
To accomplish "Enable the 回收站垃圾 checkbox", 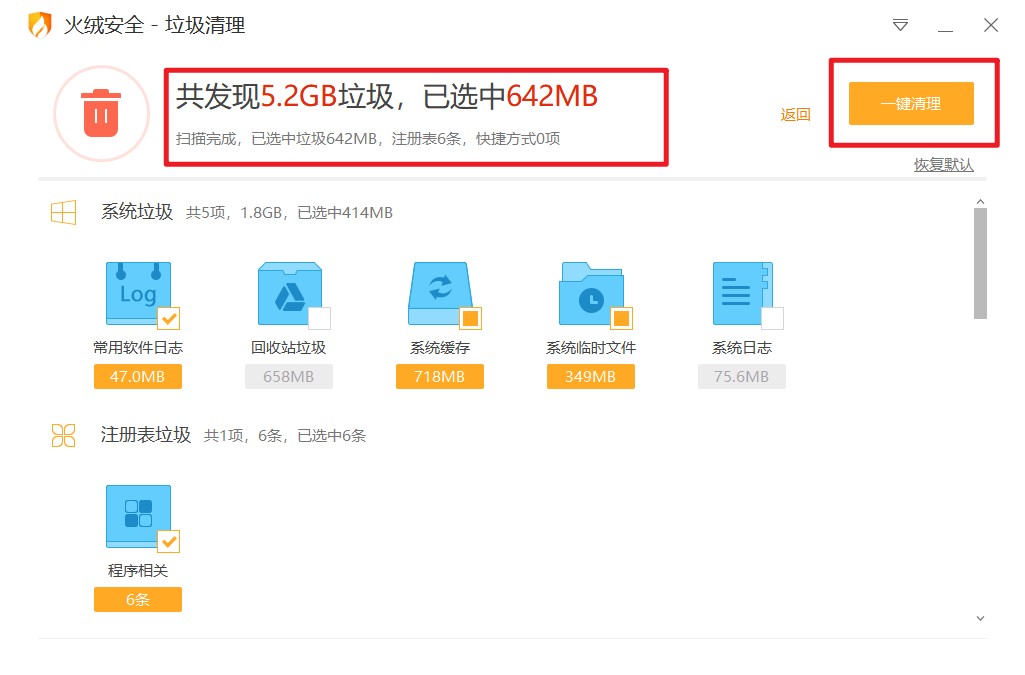I will (x=318, y=318).
